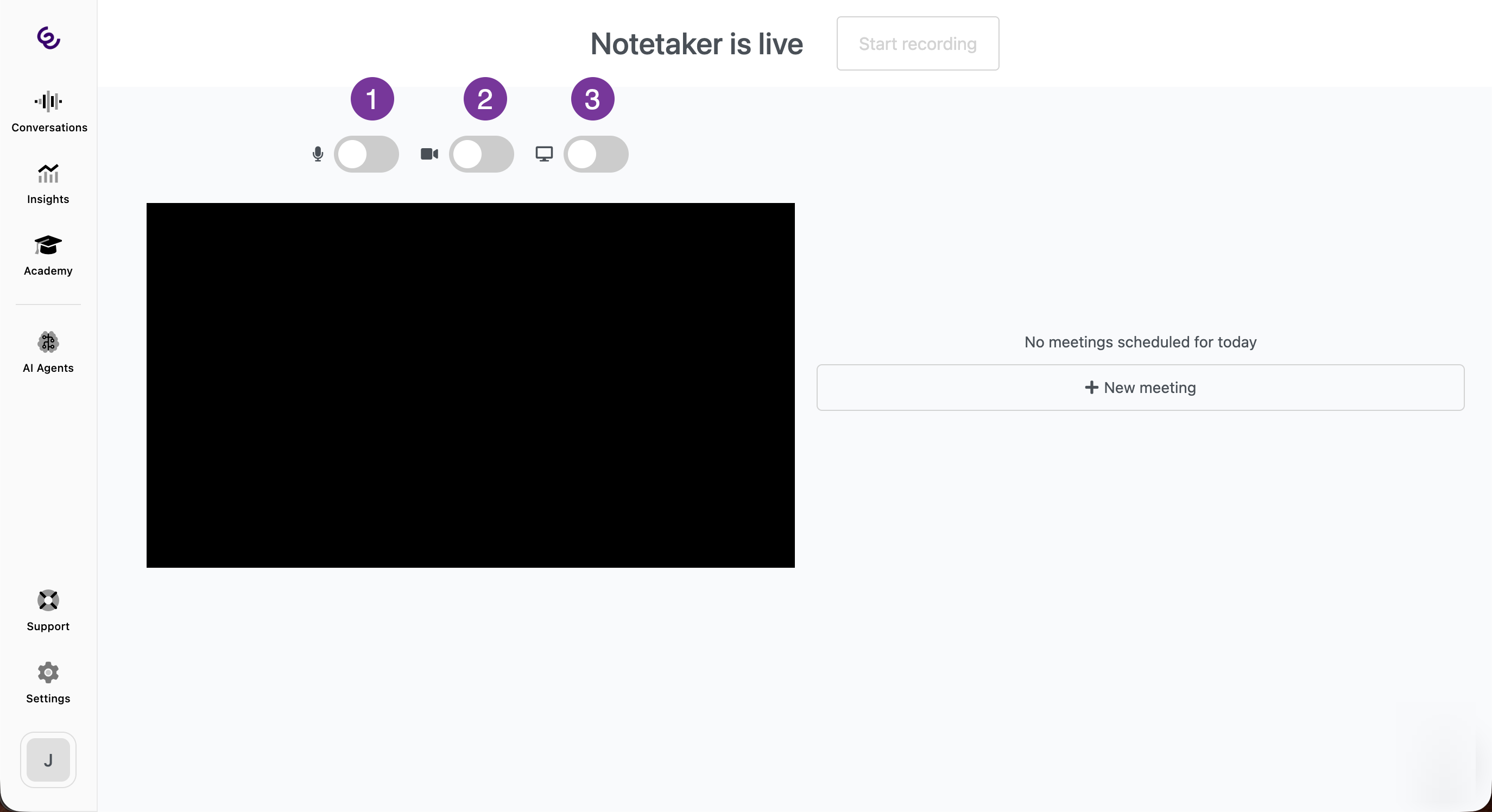Click the purple step 1 badge
The image size is (1492, 812).
(372, 99)
